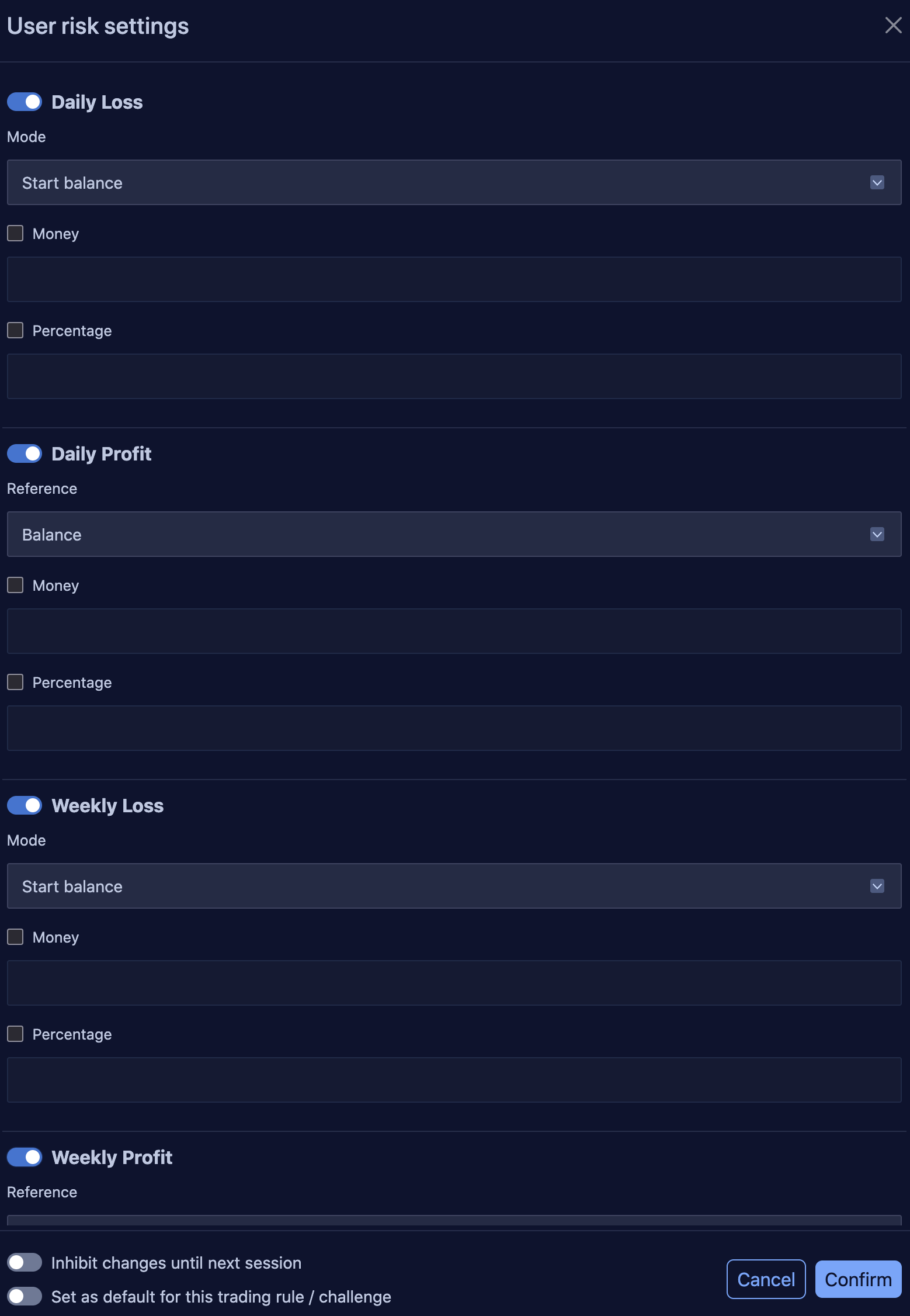
Task: Turn off the Weekly Loss toggle
Action: pos(24,805)
